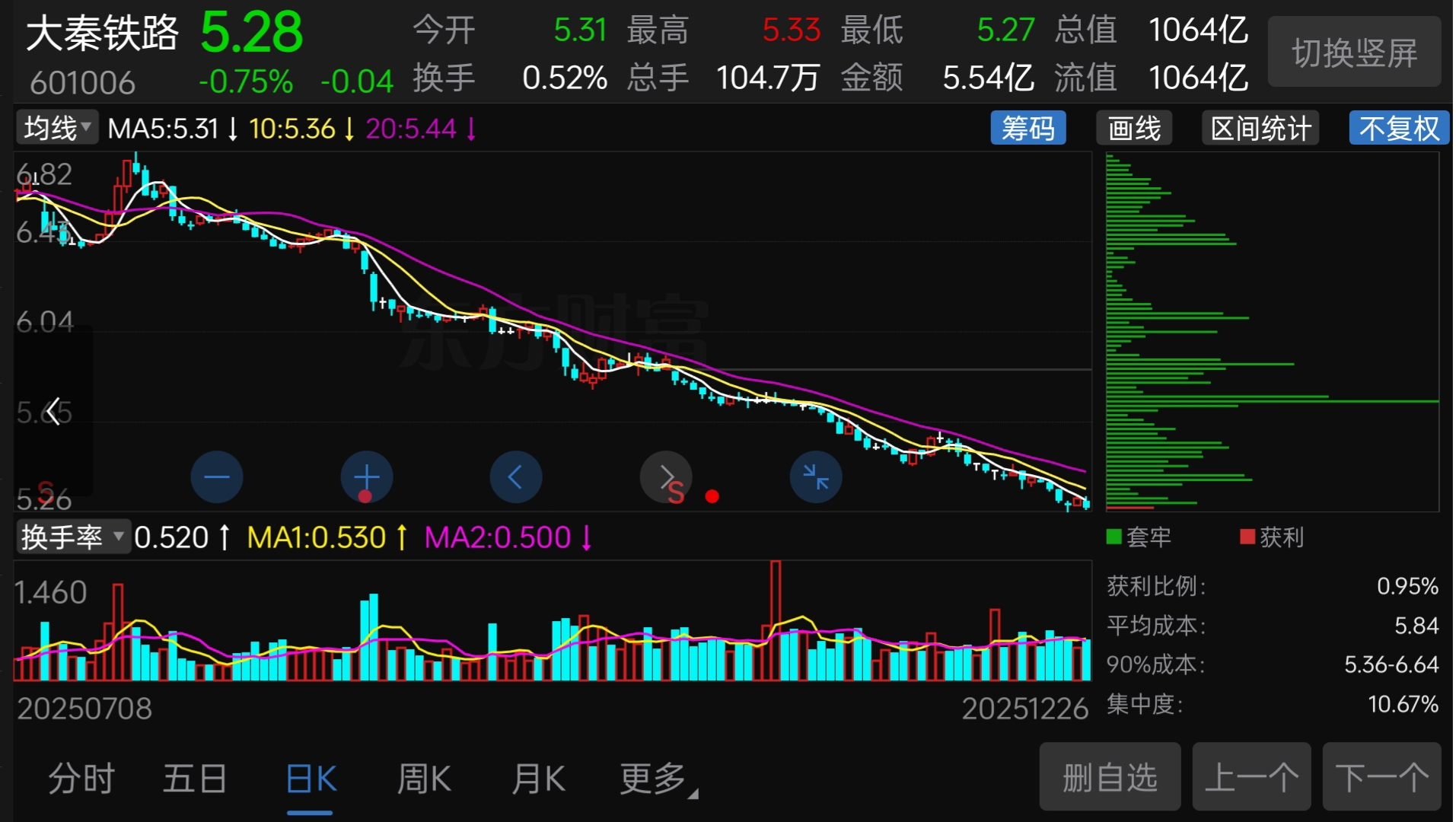This screenshot has width=1456, height=822.
Task: Tap the 金额 5.54亿 turnover amount
Action: [988, 78]
